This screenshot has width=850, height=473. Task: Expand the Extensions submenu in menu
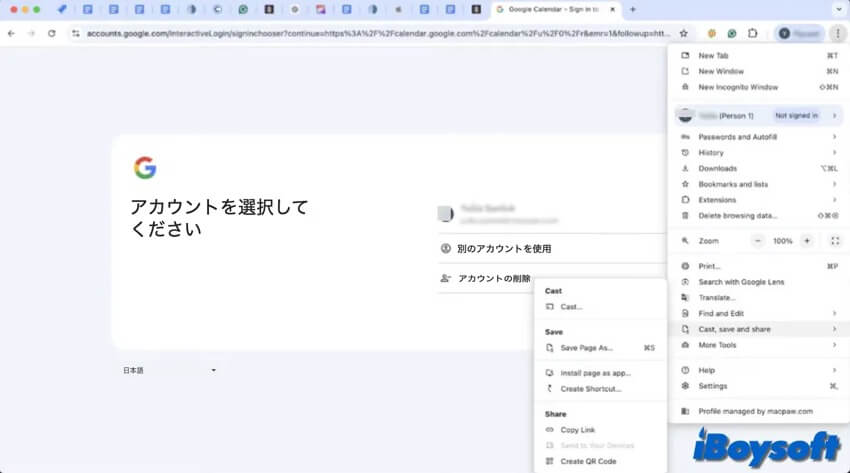[x=759, y=200]
